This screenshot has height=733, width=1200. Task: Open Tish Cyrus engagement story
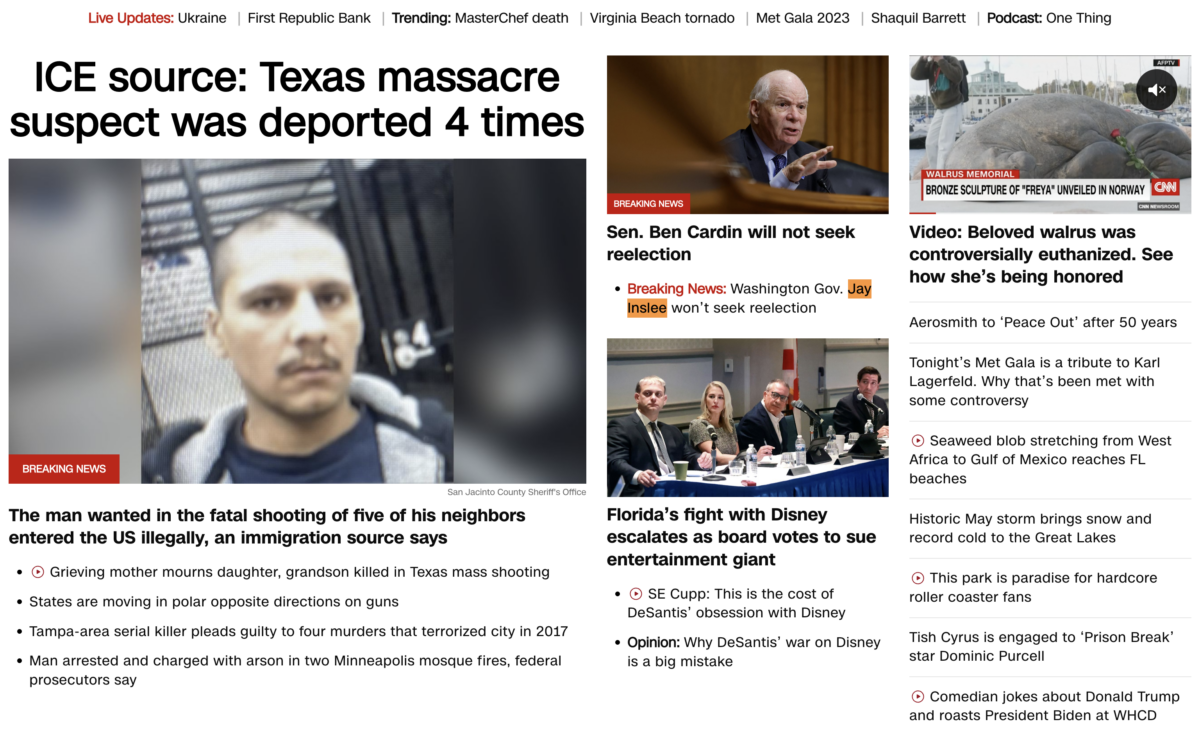click(1041, 646)
